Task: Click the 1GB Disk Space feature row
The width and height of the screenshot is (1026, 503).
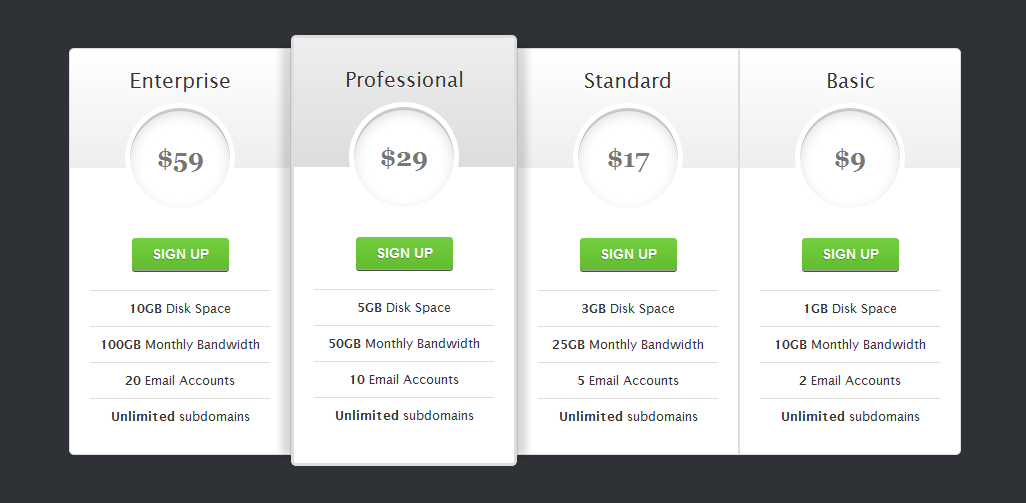Action: click(x=850, y=309)
